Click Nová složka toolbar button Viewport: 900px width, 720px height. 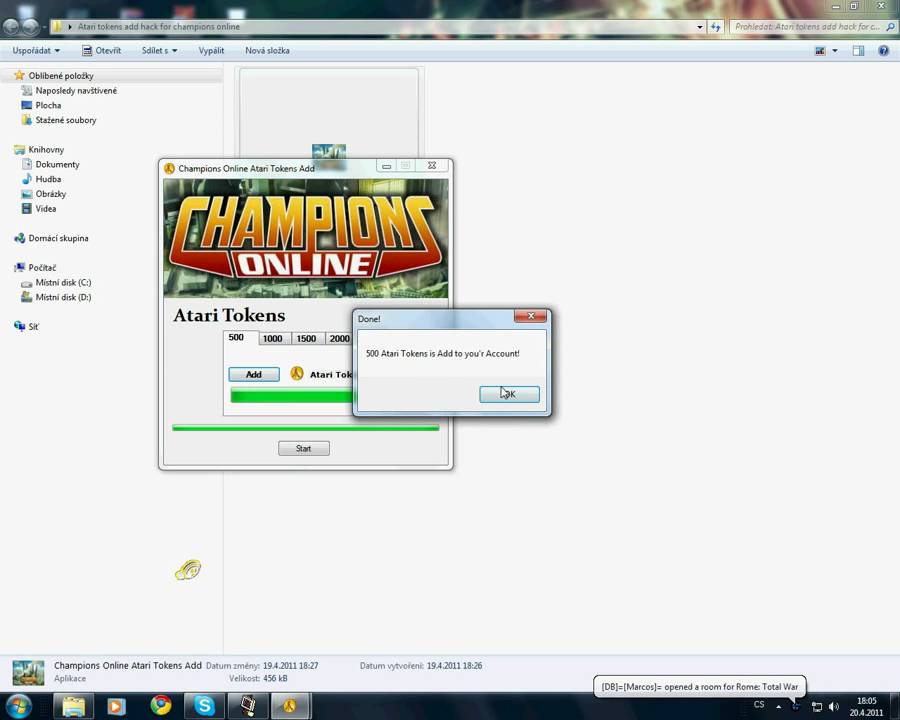[267, 51]
